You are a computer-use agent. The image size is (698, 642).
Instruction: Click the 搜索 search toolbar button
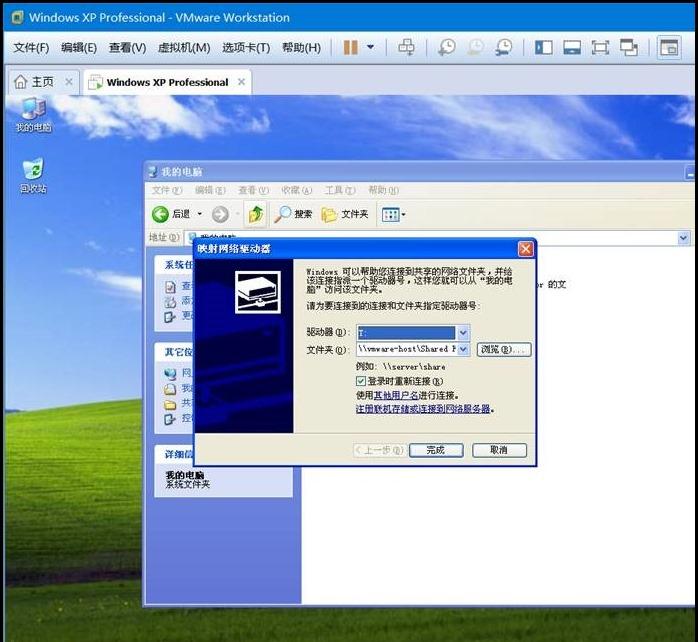[x=292, y=214]
